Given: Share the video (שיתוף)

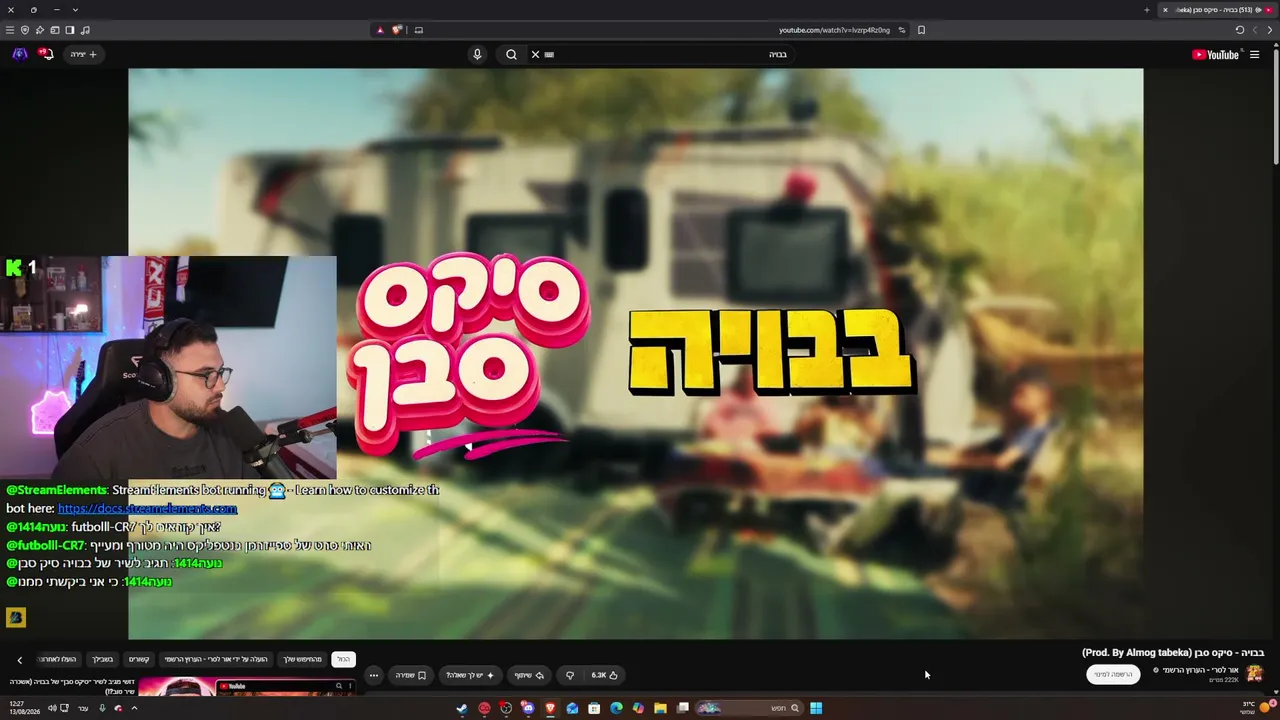Looking at the screenshot, I should [529, 675].
